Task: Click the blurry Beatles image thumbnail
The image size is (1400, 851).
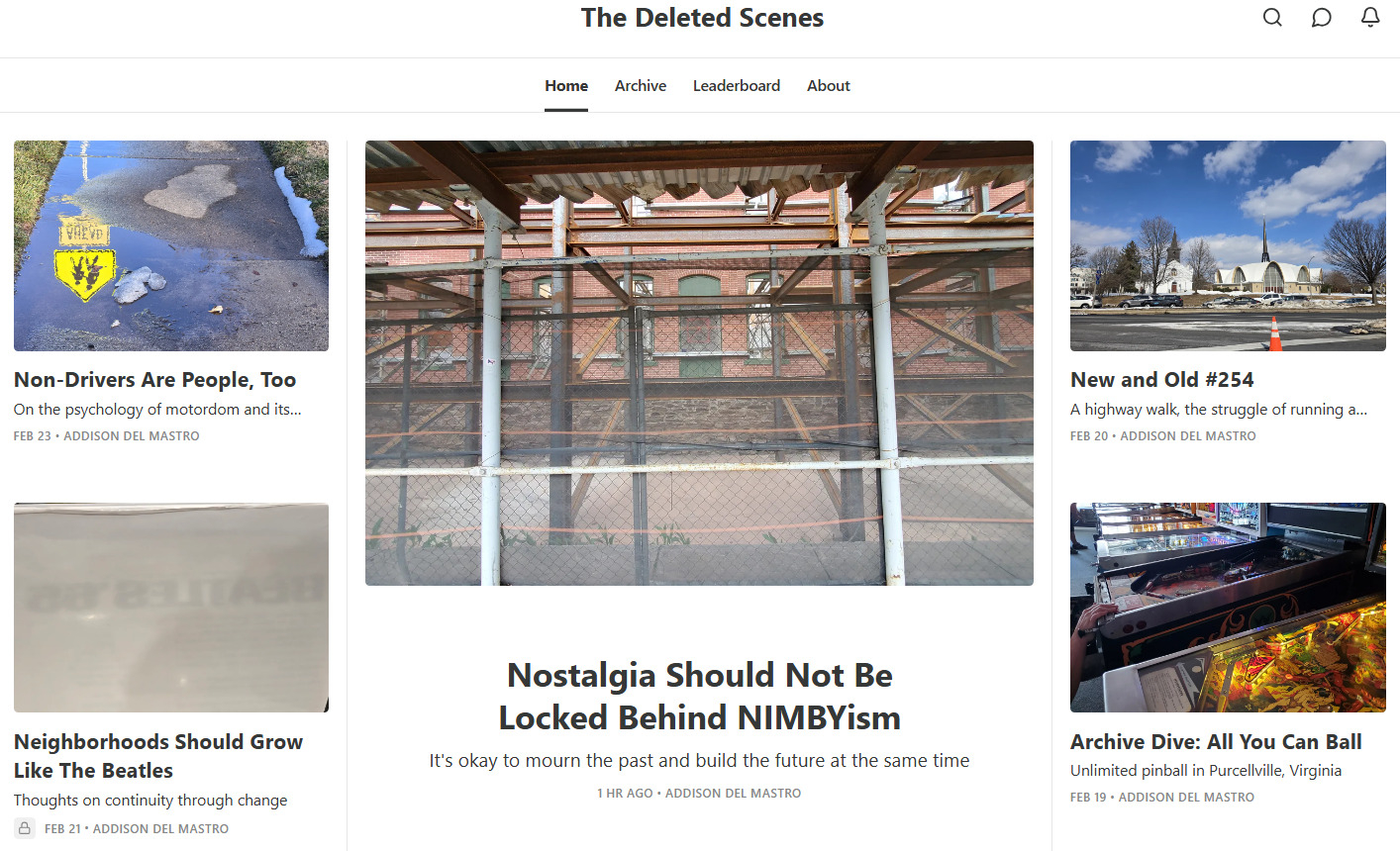Action: pos(171,608)
